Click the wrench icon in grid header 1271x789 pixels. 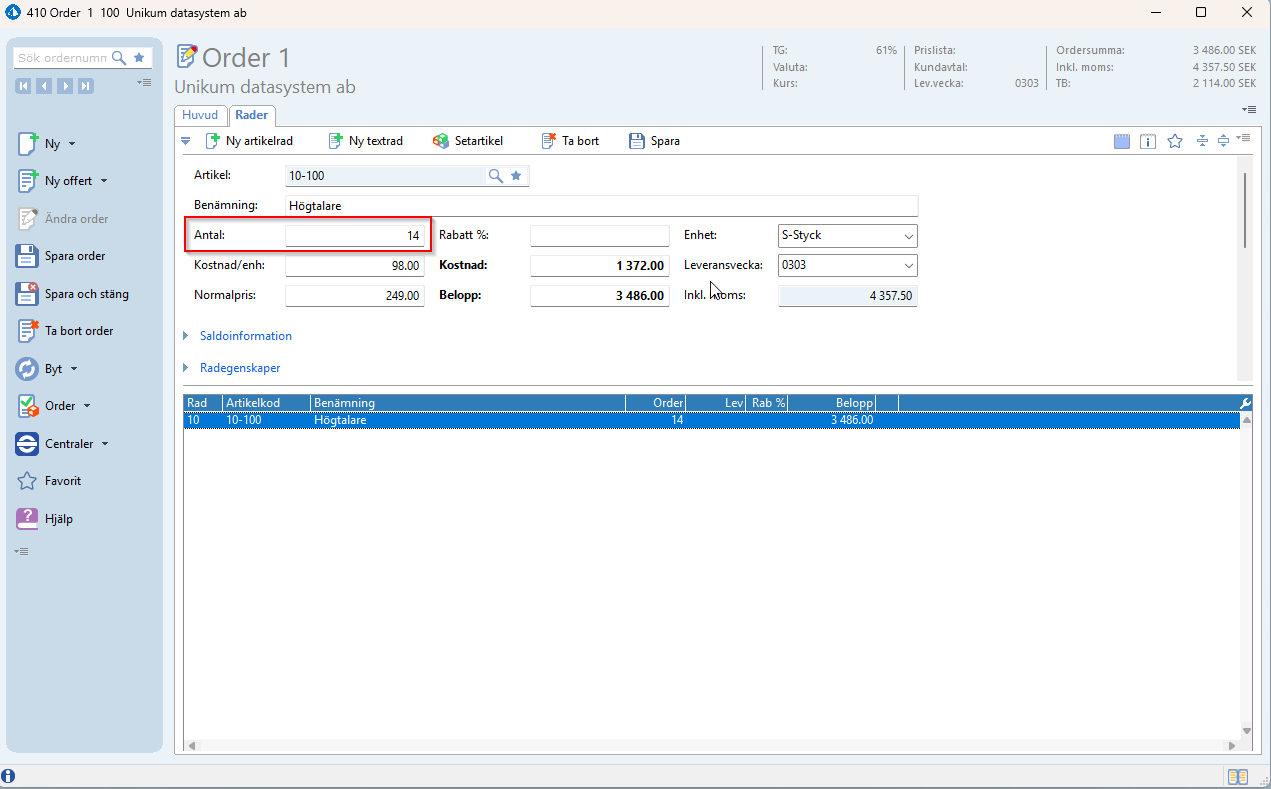pos(1245,403)
